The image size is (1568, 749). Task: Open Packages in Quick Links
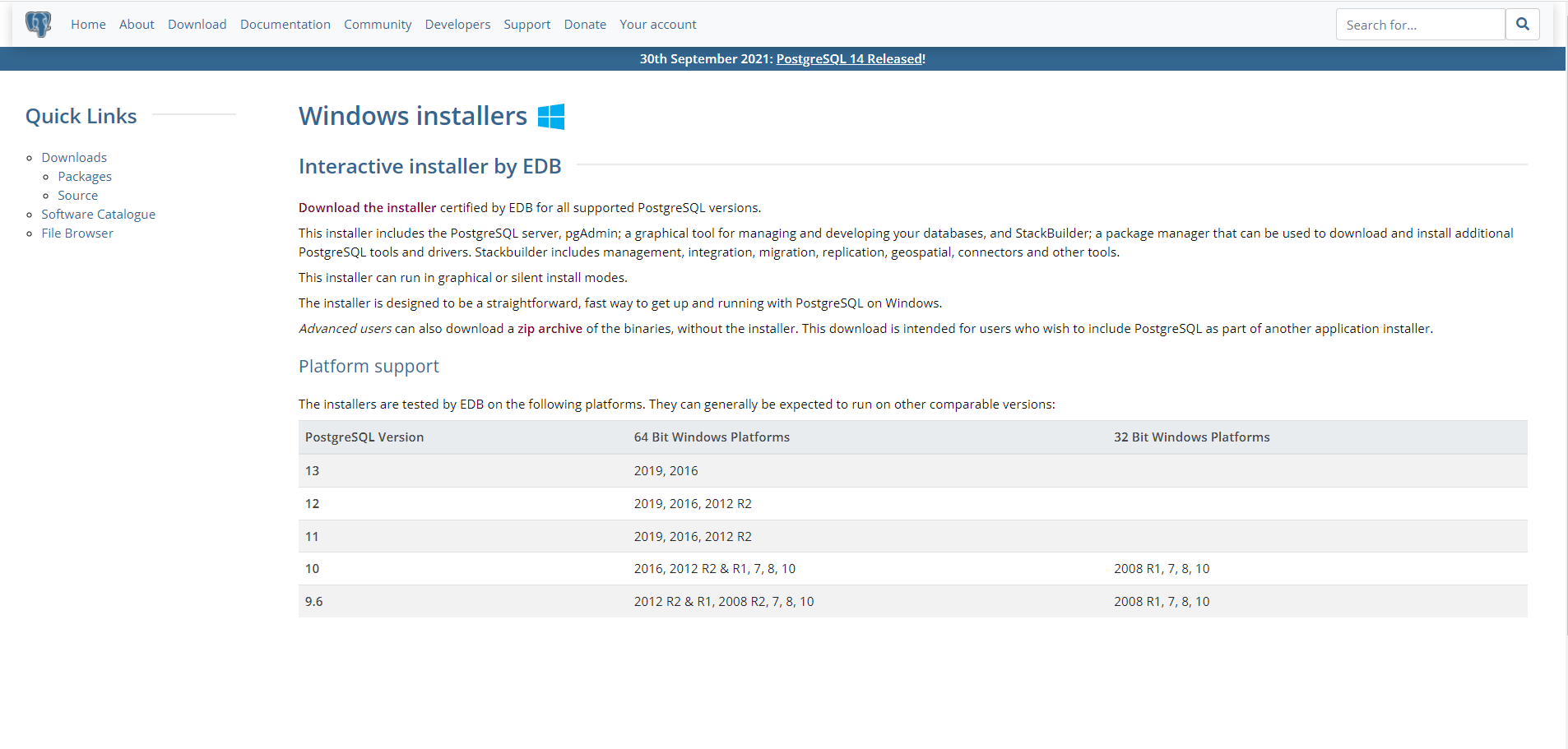pyautogui.click(x=85, y=177)
